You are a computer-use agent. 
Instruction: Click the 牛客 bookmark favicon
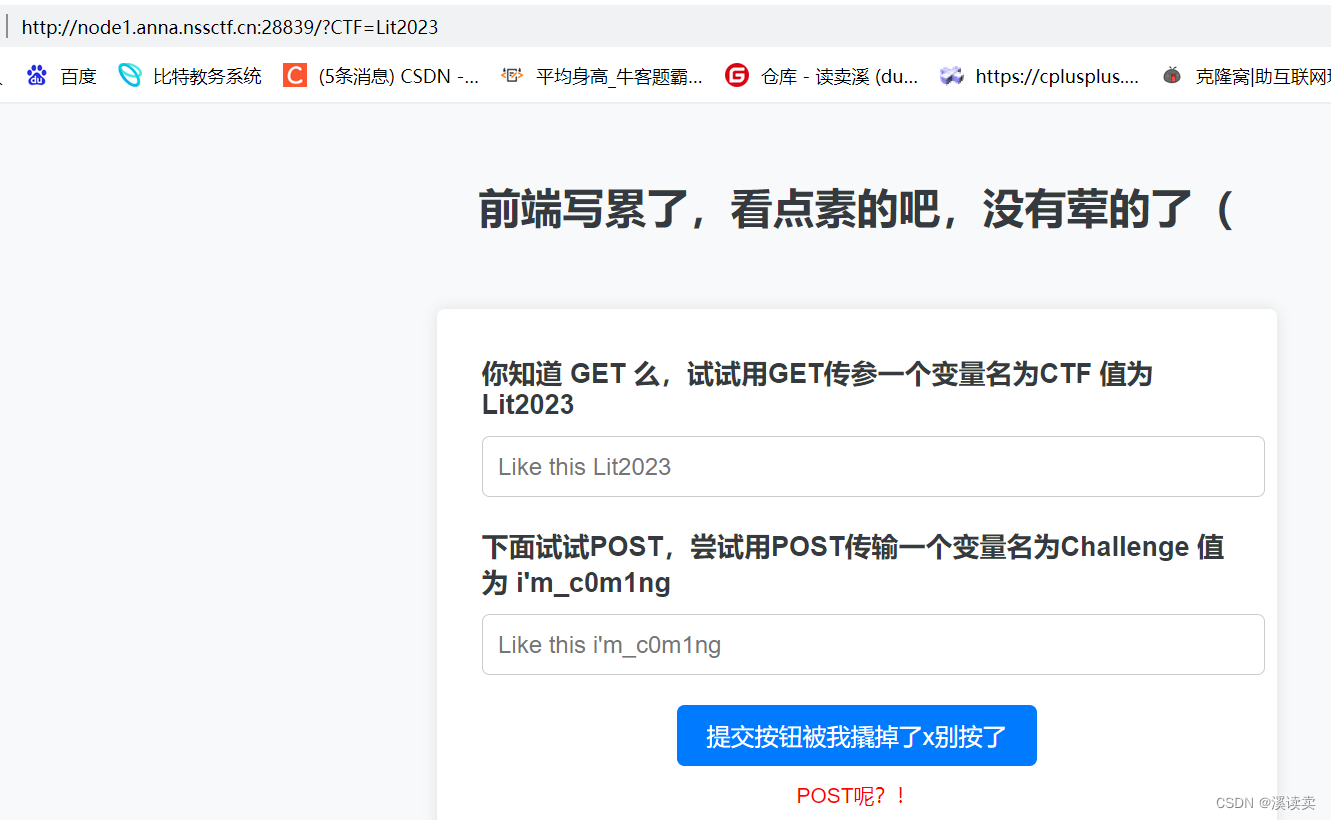[512, 75]
